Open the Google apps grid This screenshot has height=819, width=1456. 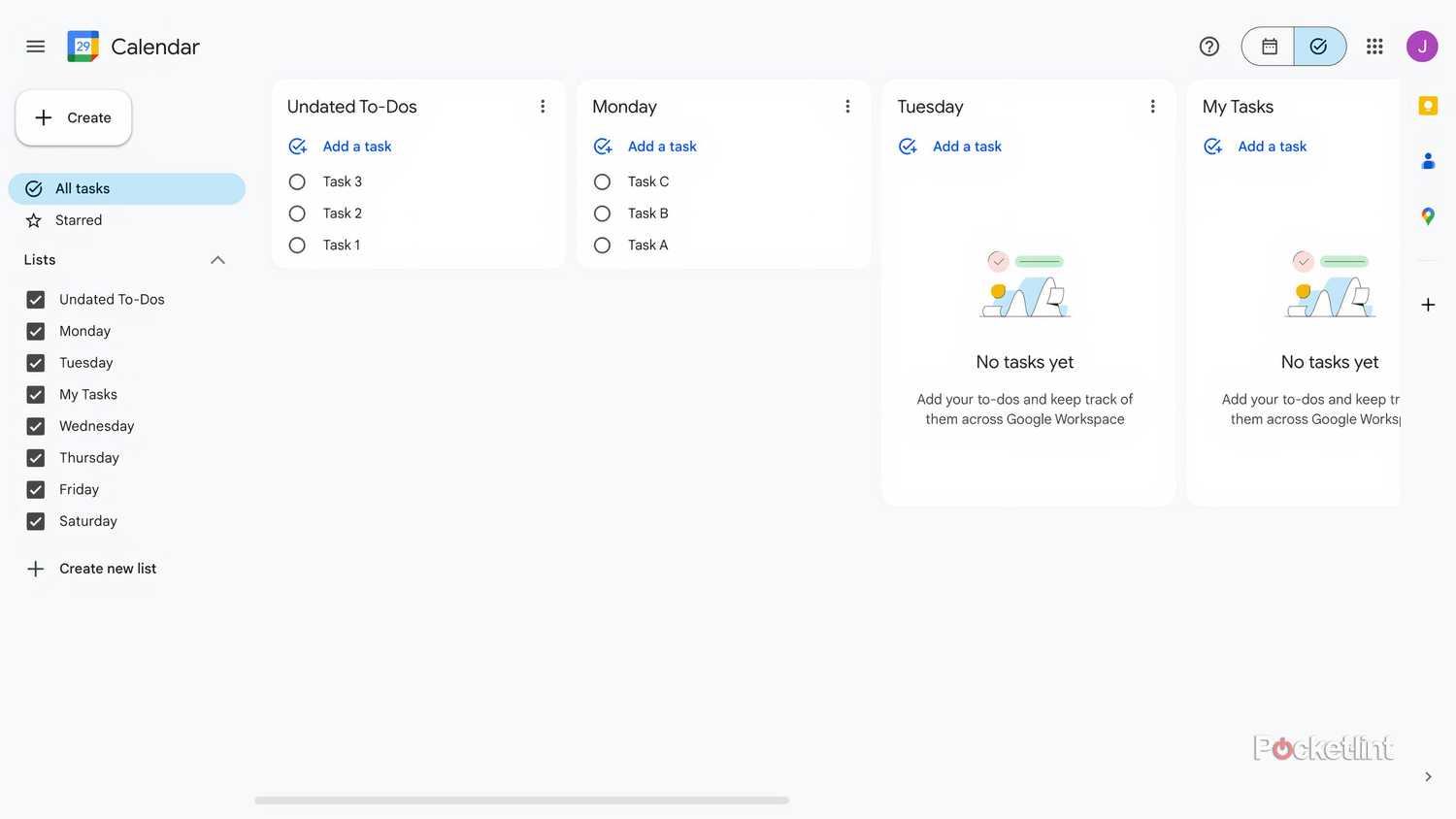(1374, 47)
